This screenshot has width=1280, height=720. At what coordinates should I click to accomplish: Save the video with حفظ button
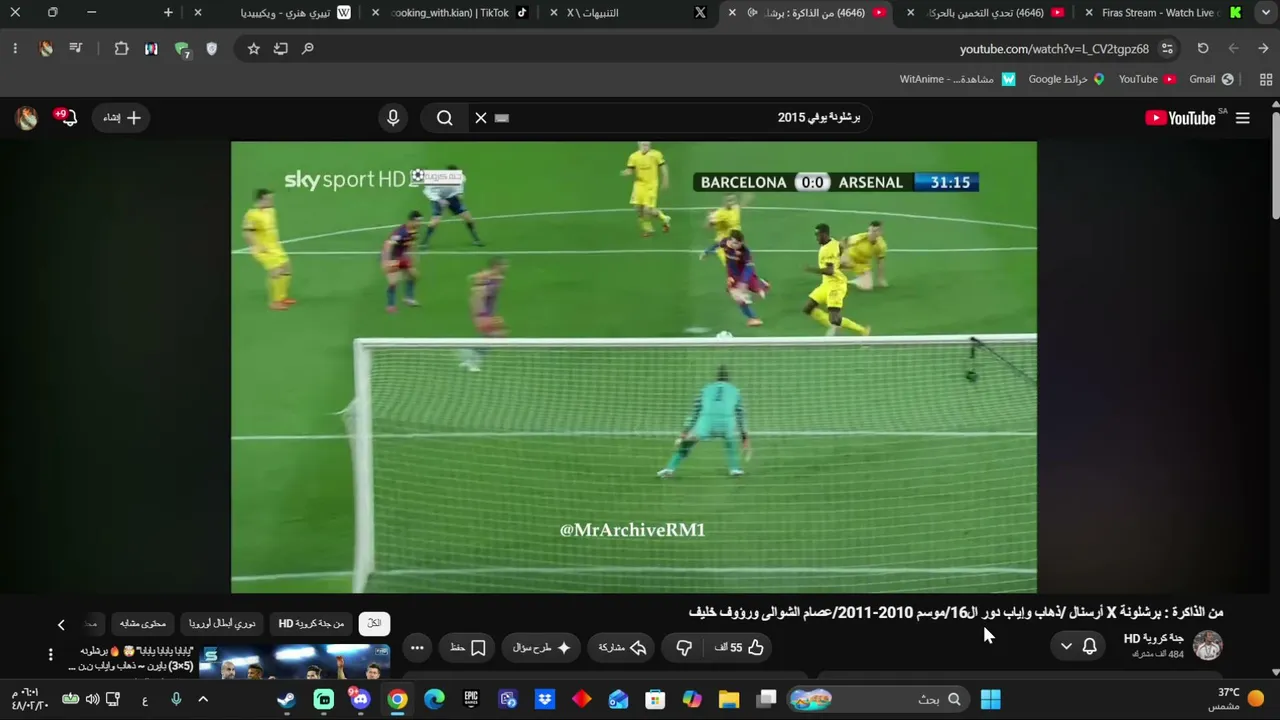pos(467,648)
